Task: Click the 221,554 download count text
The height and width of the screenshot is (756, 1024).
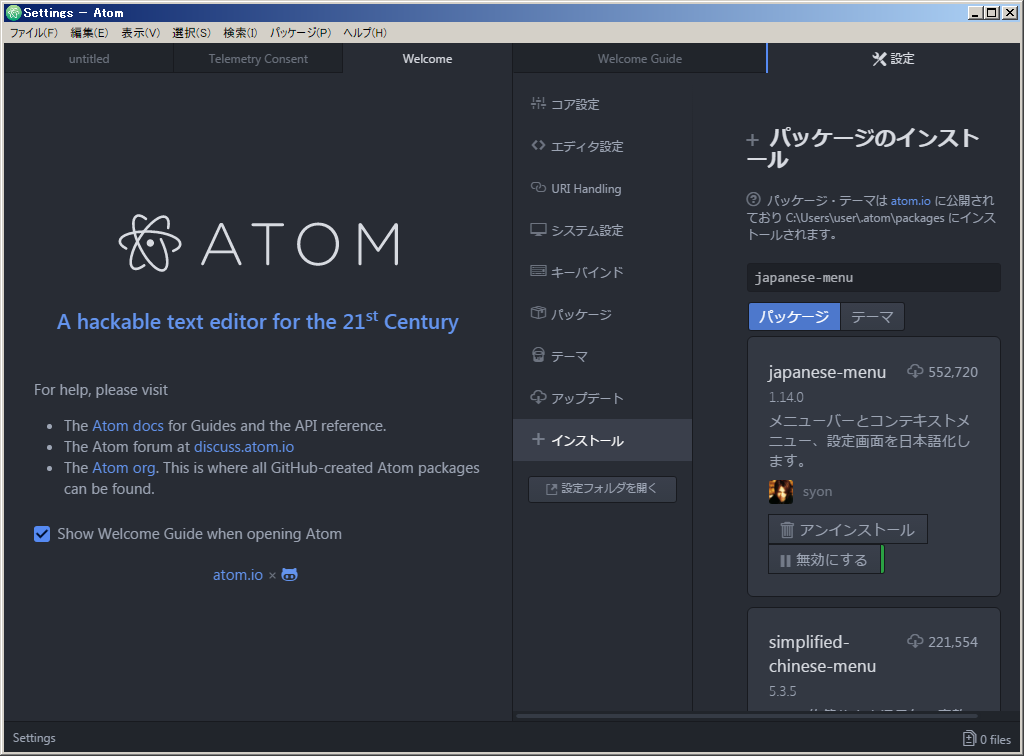Action: [x=953, y=642]
